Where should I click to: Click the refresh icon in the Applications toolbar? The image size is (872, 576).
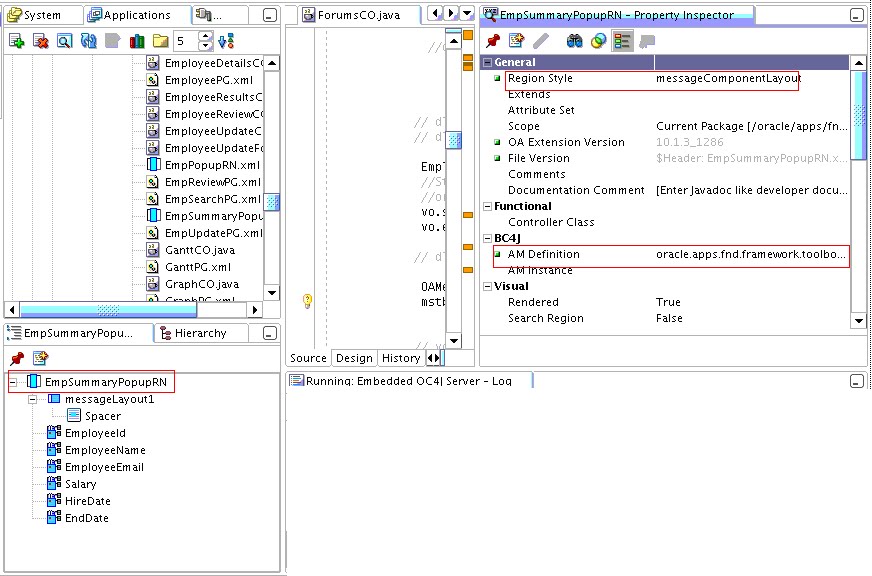tap(88, 41)
